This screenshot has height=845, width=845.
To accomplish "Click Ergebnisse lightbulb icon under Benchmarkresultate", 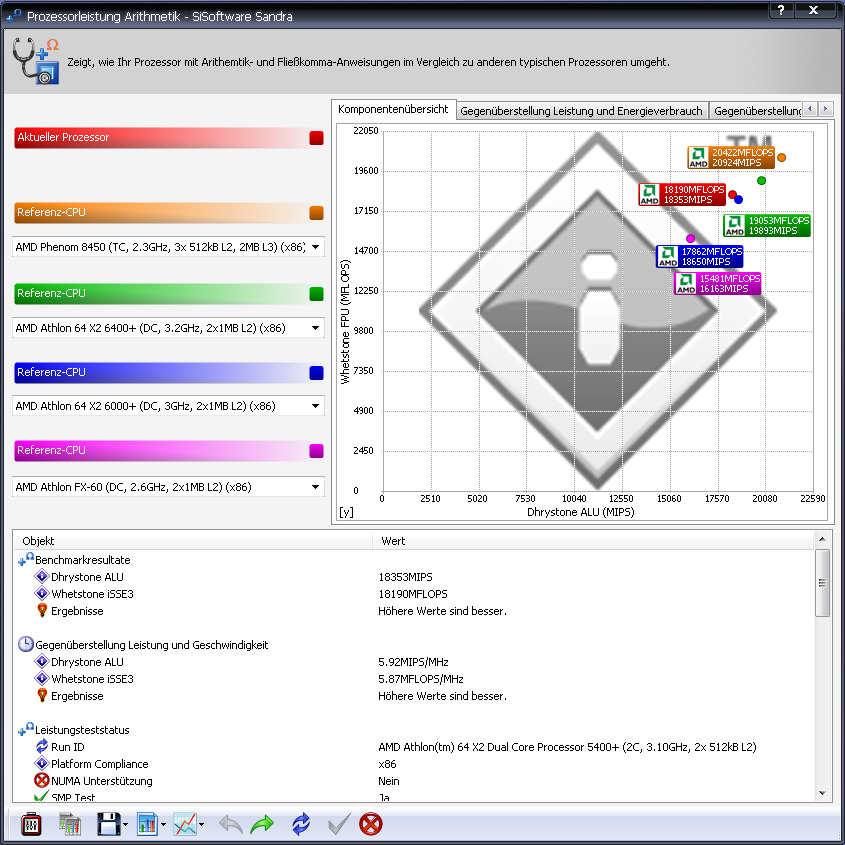I will click(42, 611).
